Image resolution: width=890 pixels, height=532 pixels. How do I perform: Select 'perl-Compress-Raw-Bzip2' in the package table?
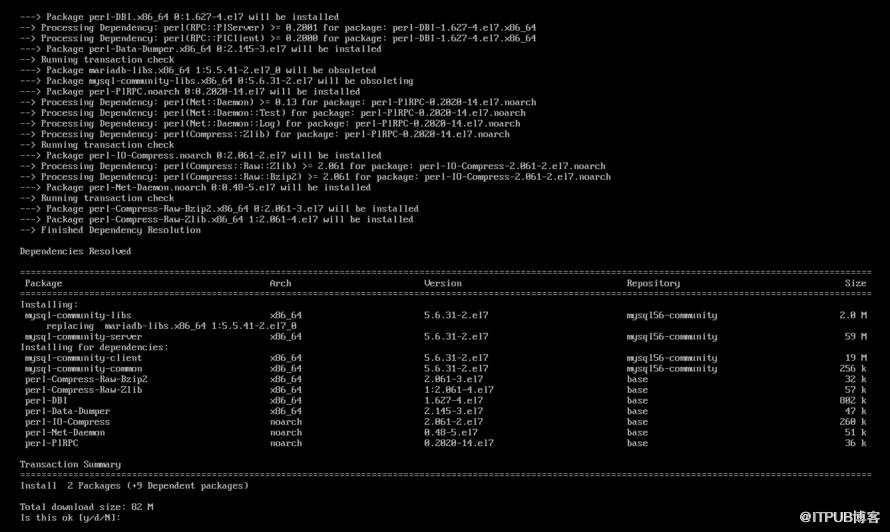click(x=86, y=379)
